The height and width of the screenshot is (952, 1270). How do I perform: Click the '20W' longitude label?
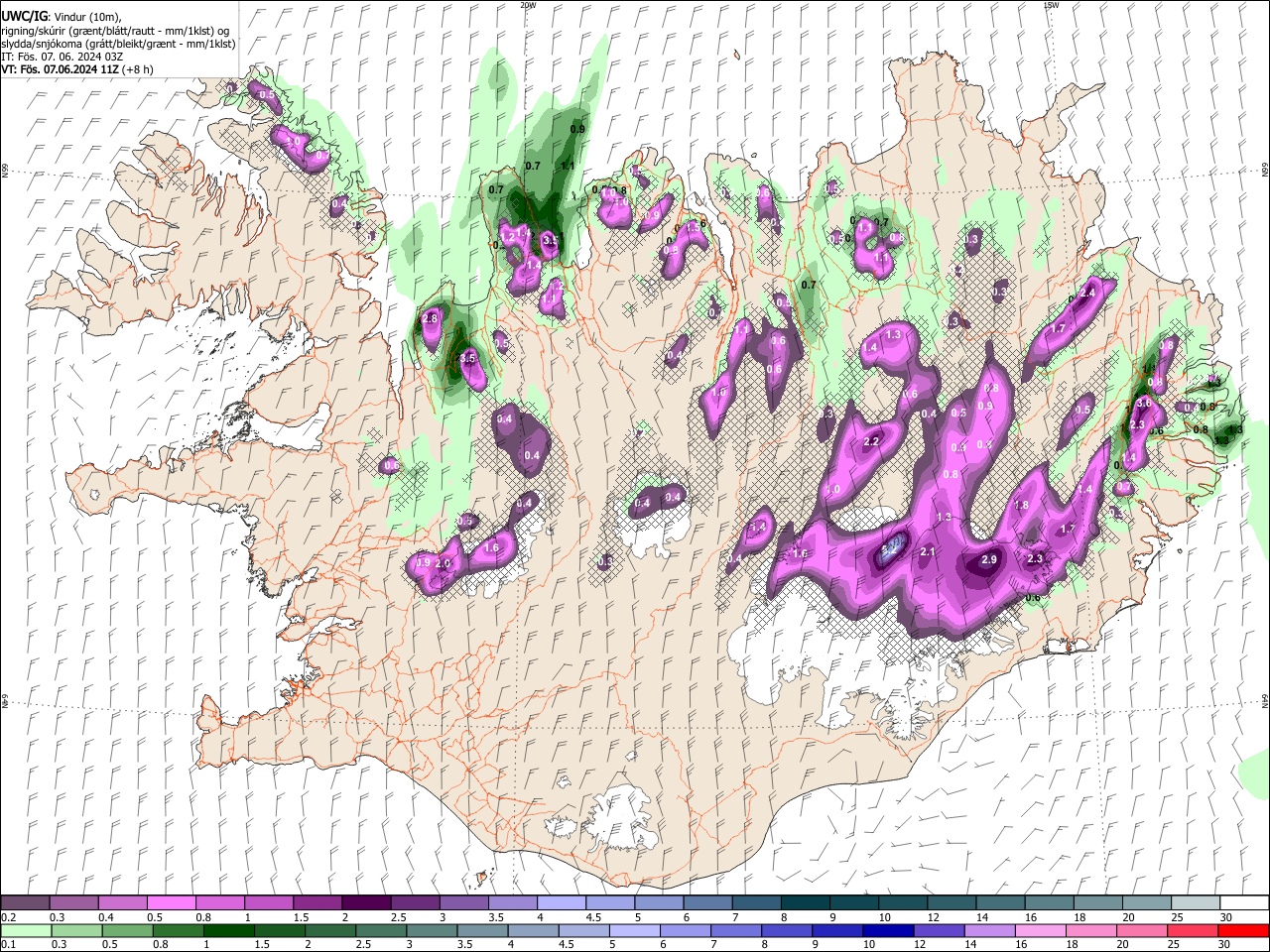(x=528, y=5)
